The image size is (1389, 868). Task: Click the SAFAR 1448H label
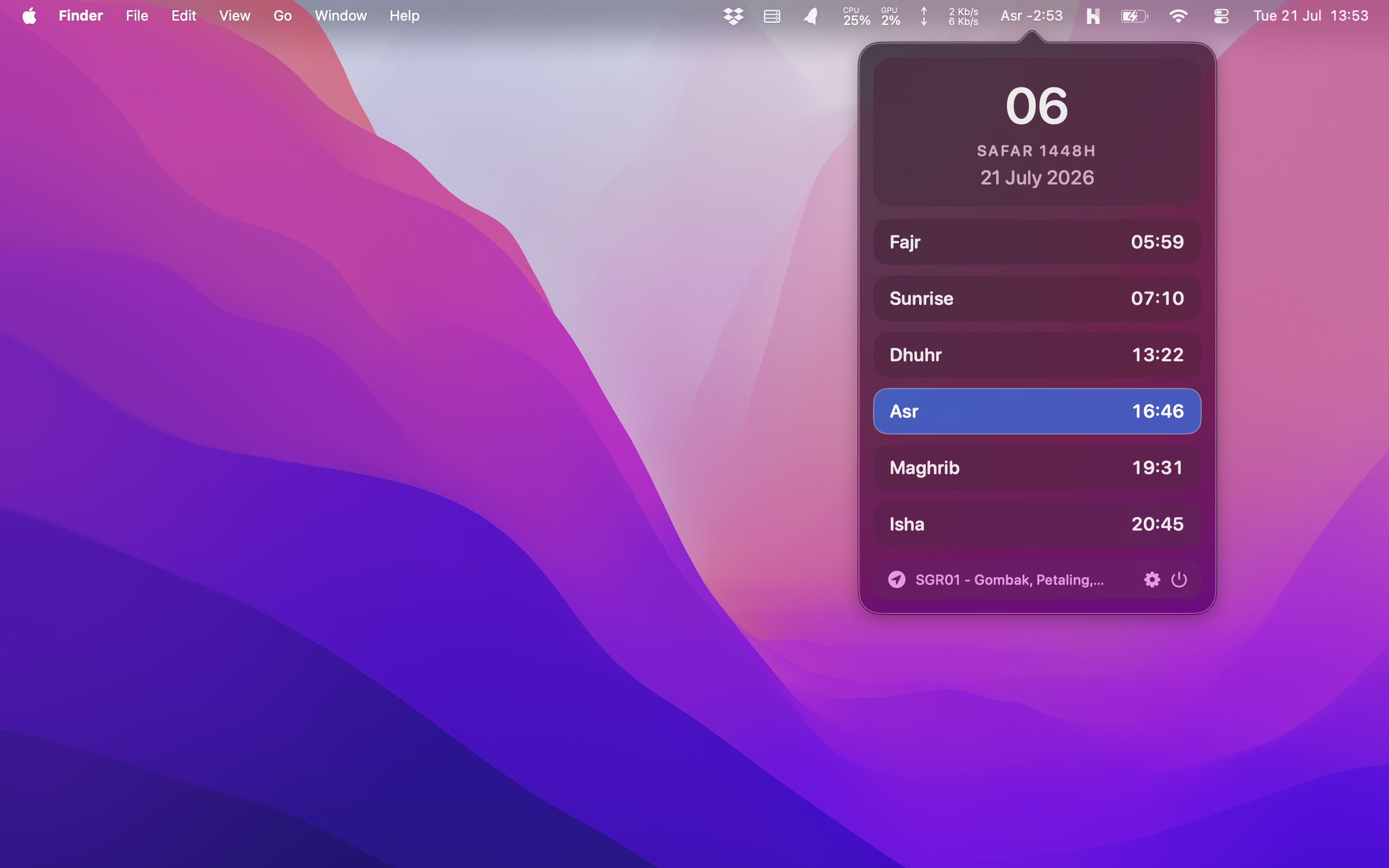click(x=1036, y=151)
